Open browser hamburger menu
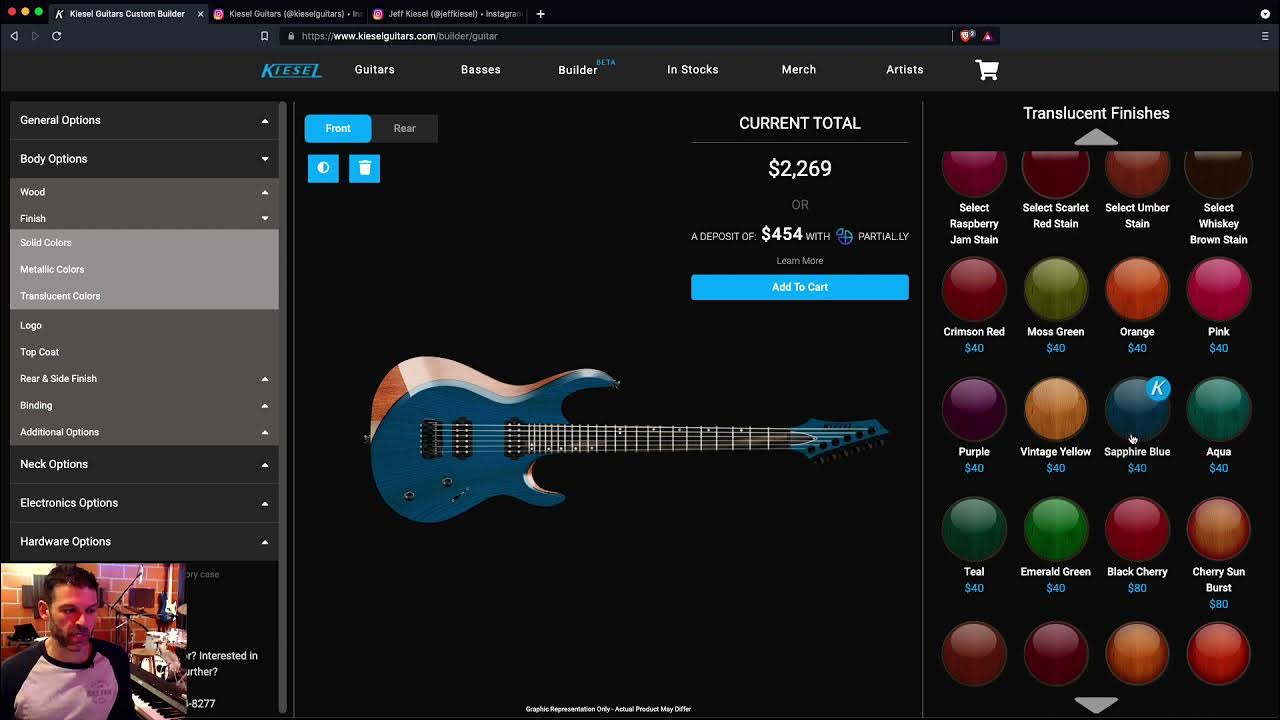1280x720 pixels. pyautogui.click(x=1265, y=36)
